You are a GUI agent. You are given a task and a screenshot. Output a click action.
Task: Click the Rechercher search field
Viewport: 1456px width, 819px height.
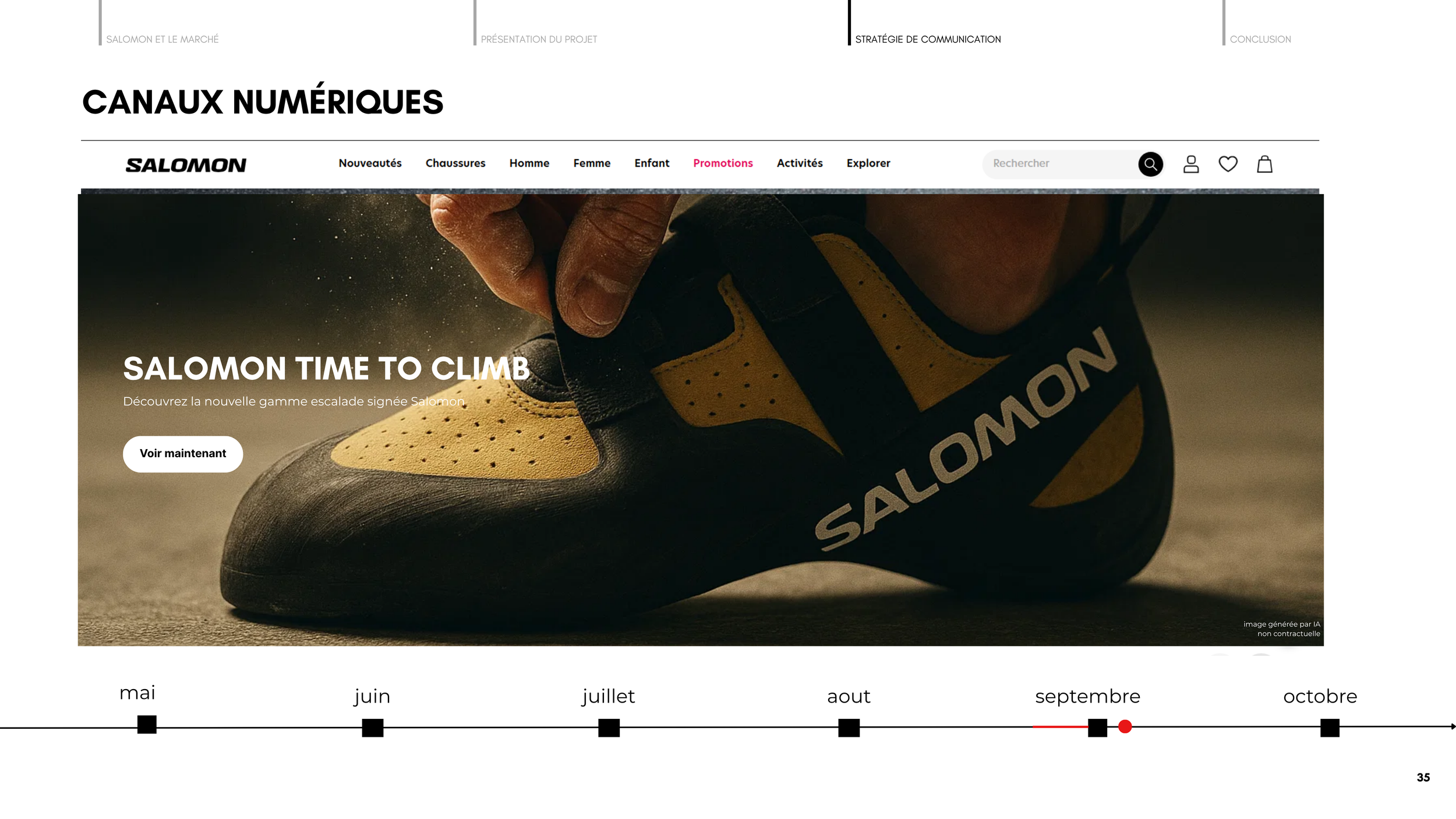point(1060,164)
